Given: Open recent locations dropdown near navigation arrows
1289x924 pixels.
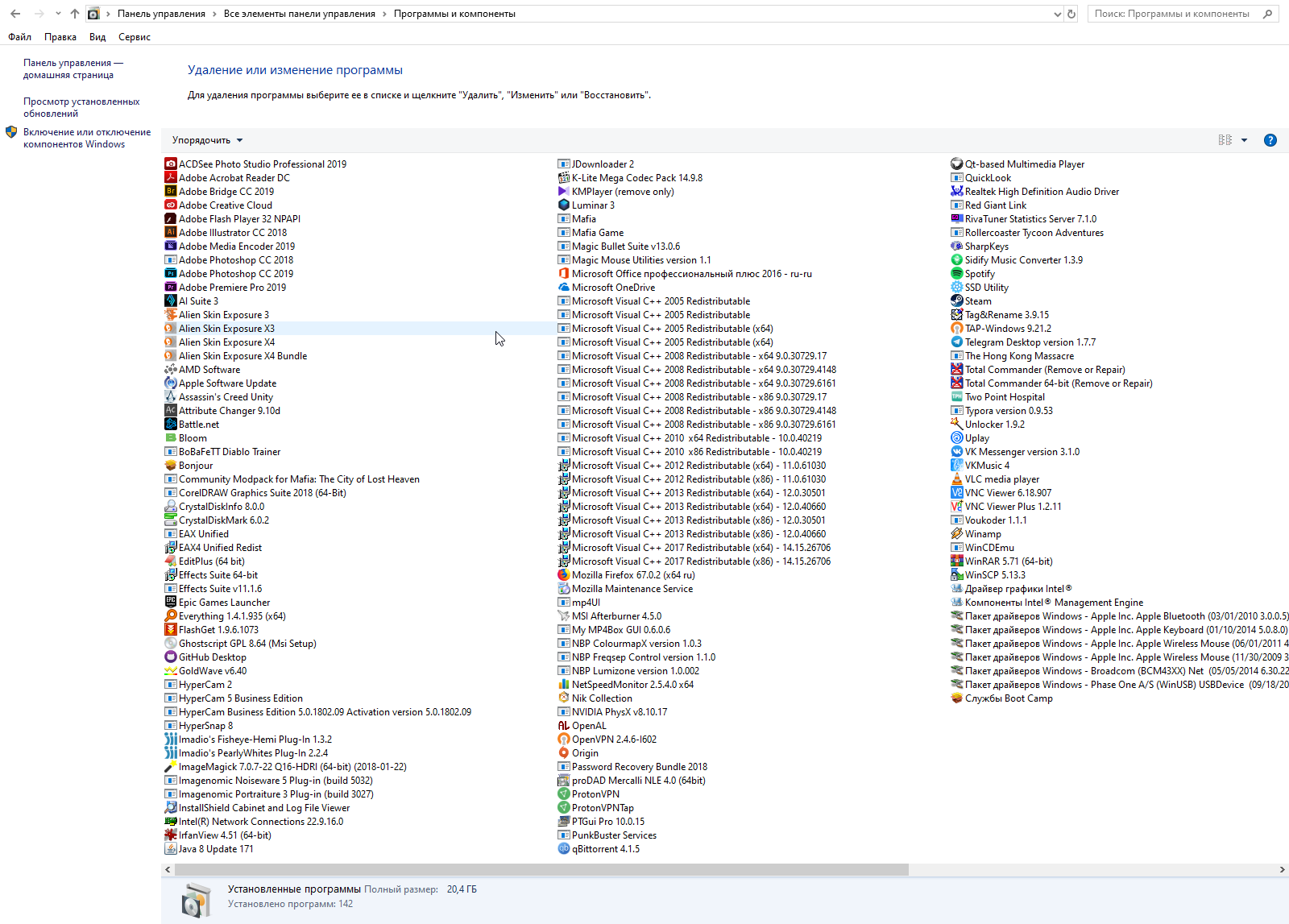Looking at the screenshot, I should tap(58, 14).
